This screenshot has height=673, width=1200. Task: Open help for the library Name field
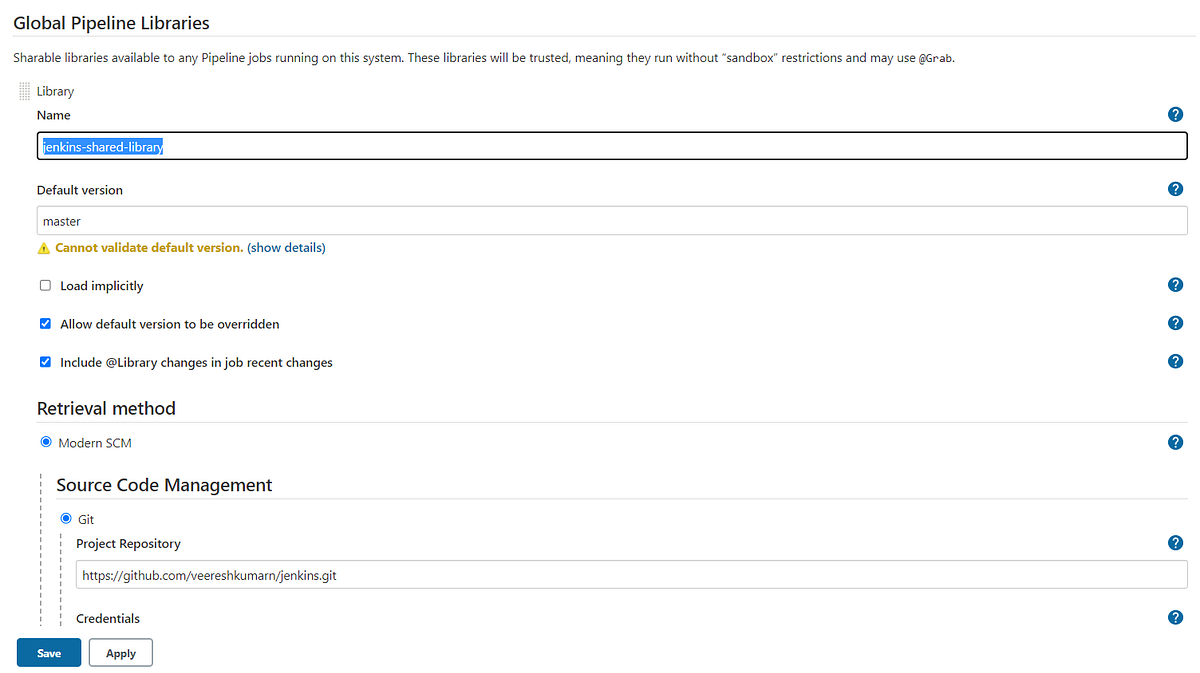click(1175, 114)
